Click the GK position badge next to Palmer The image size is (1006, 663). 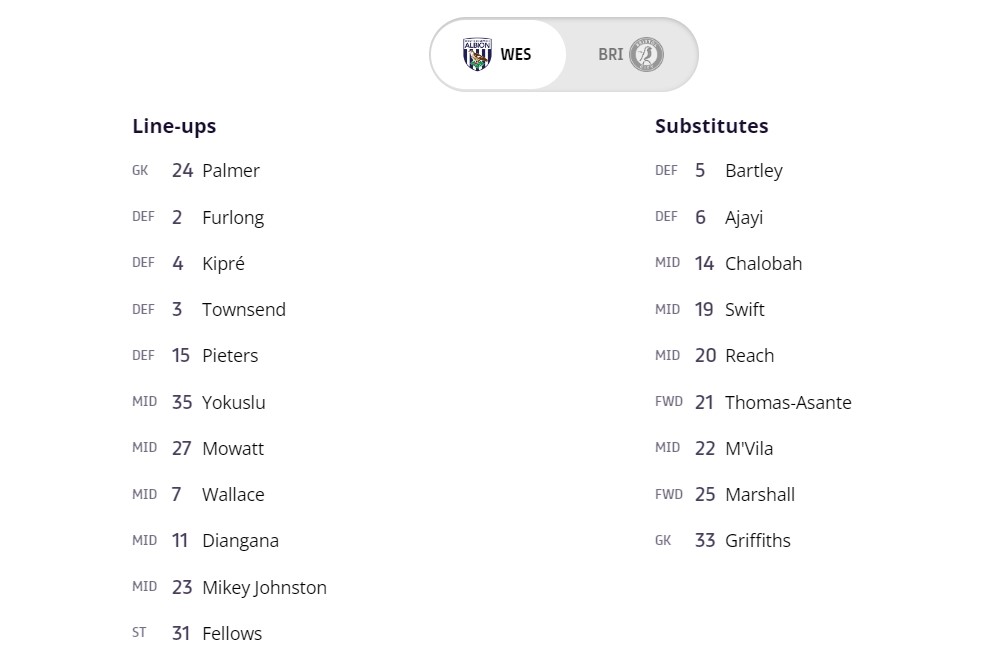point(140,171)
